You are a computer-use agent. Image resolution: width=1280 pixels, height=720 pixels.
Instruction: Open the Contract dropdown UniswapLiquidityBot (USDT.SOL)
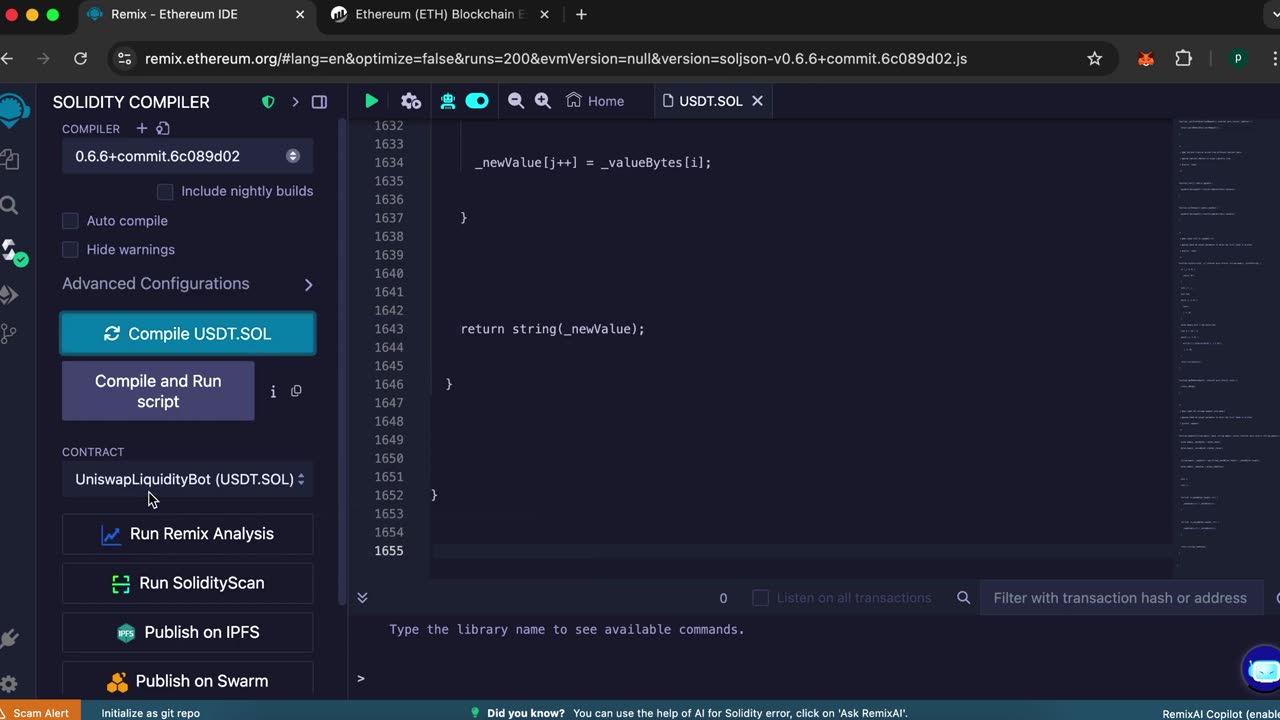tap(187, 479)
